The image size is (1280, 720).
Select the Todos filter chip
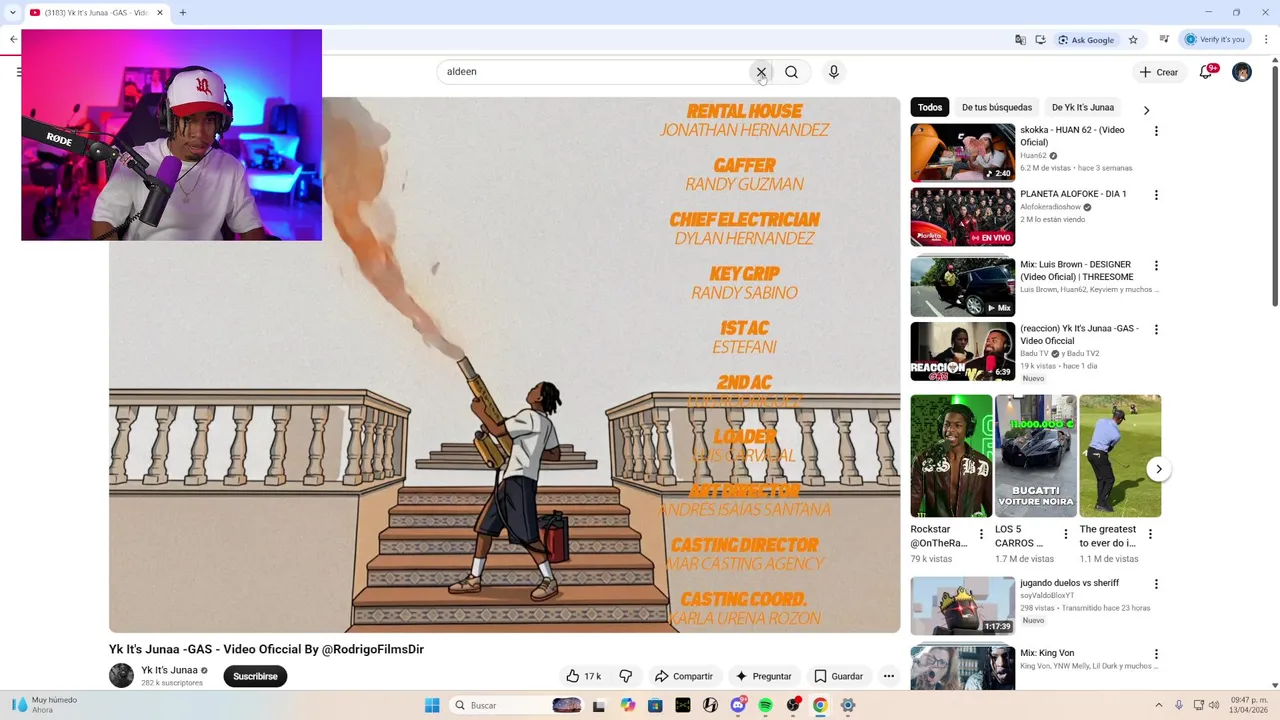[x=930, y=107]
